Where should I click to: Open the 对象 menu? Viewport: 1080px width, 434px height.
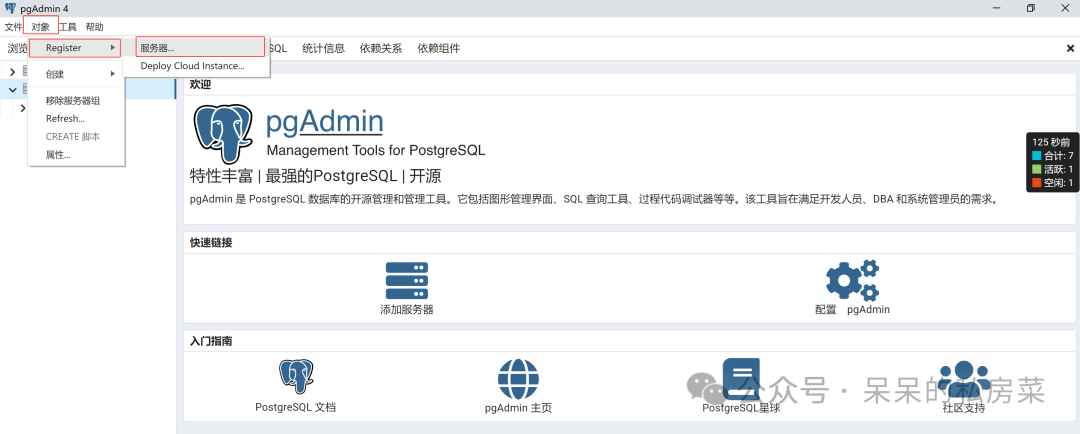tap(41, 28)
